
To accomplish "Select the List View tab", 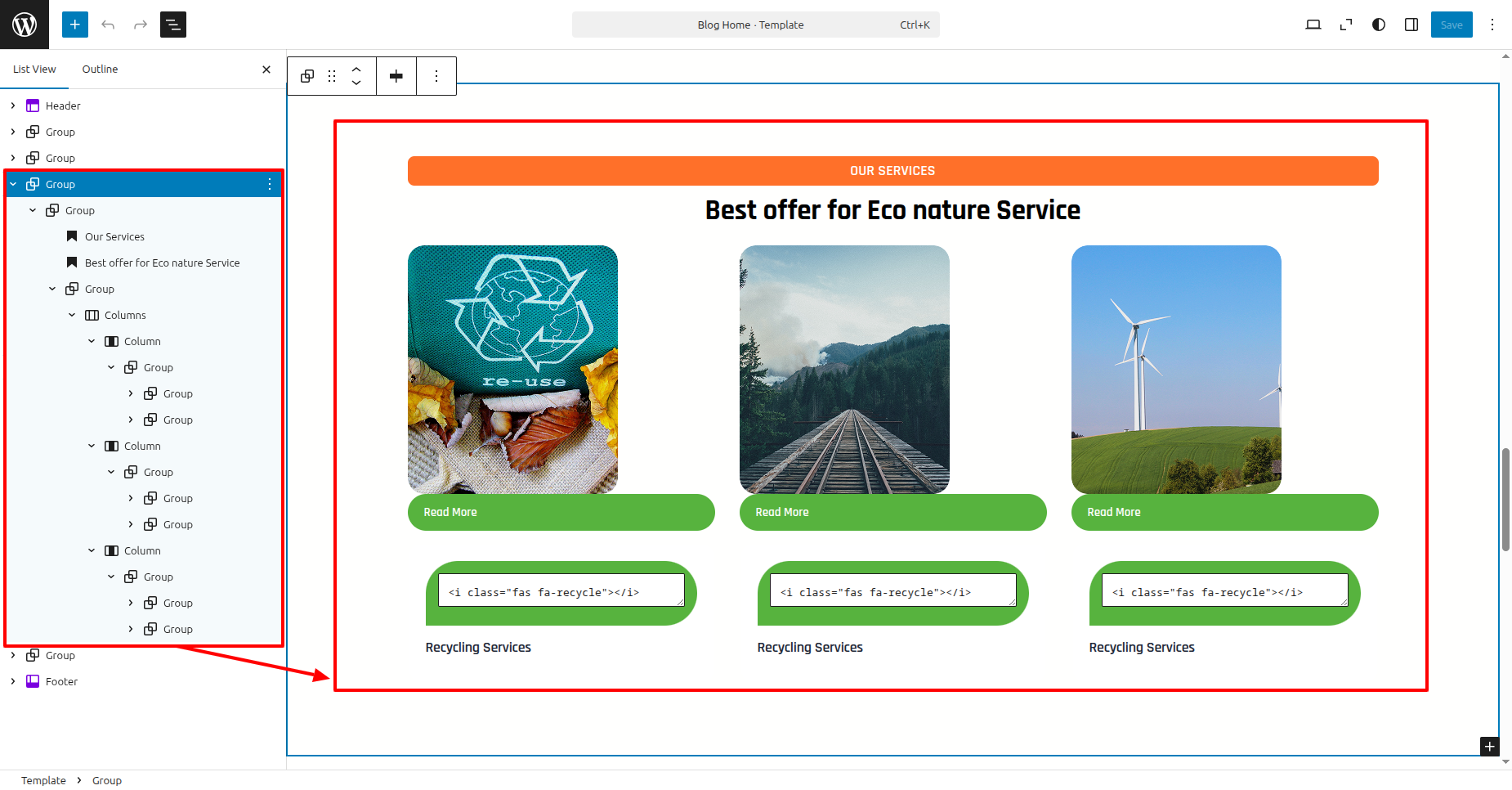I will (x=34, y=70).
